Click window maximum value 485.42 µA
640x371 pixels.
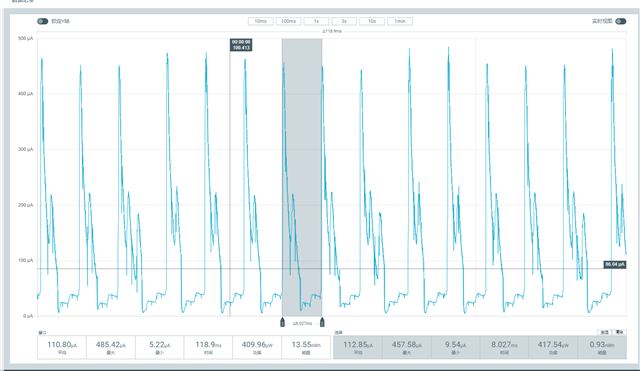[111, 345]
